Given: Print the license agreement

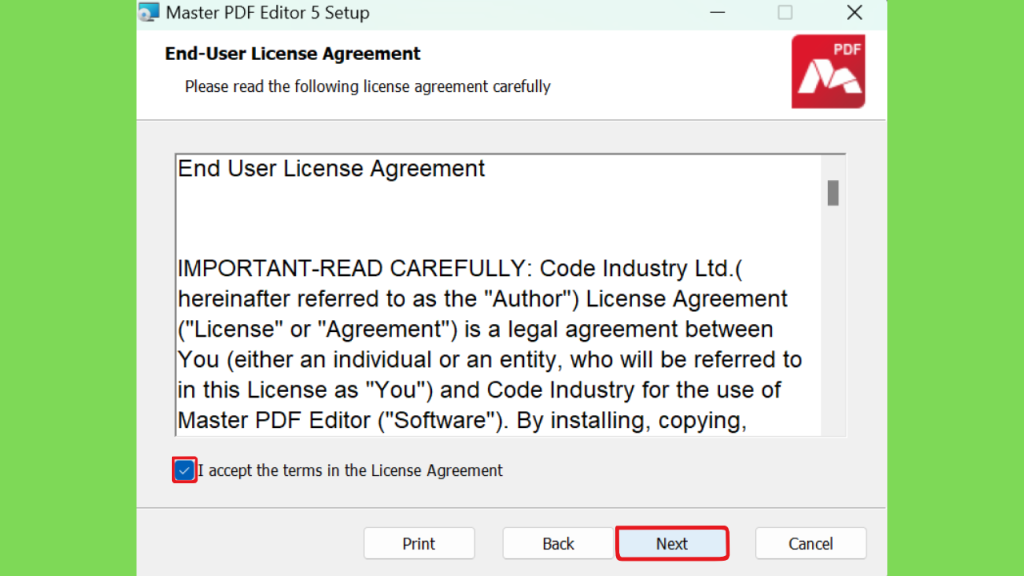Looking at the screenshot, I should point(419,543).
